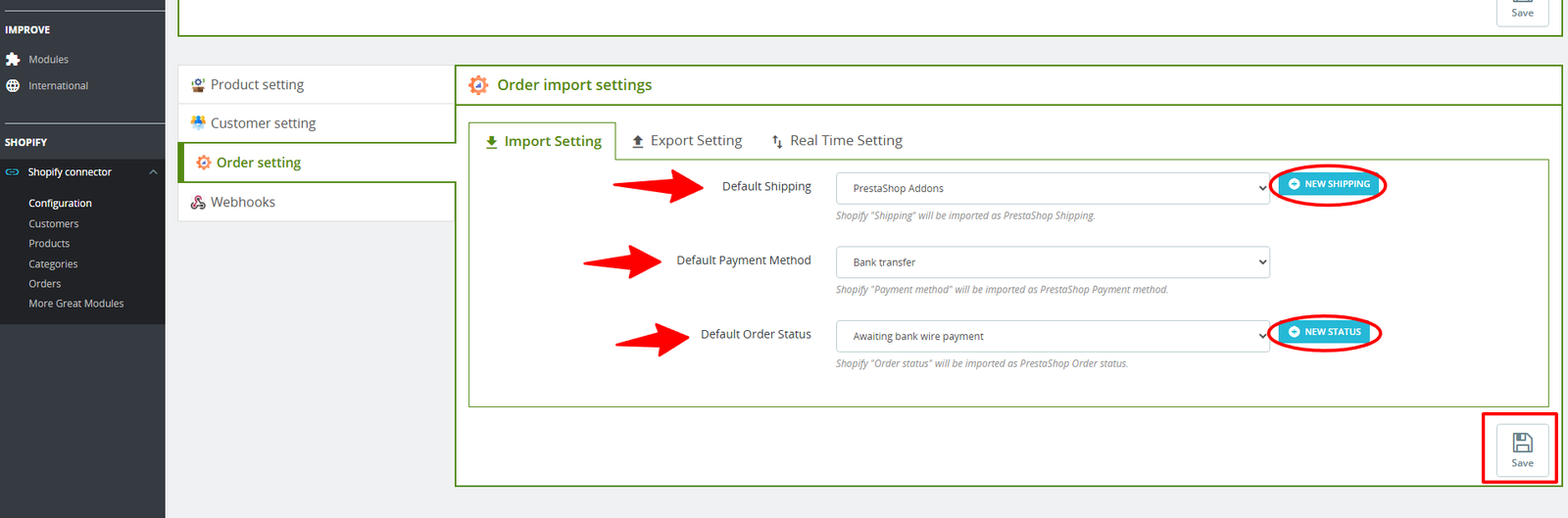1568x518 pixels.
Task: Click the New Shipping button
Action: click(x=1329, y=184)
